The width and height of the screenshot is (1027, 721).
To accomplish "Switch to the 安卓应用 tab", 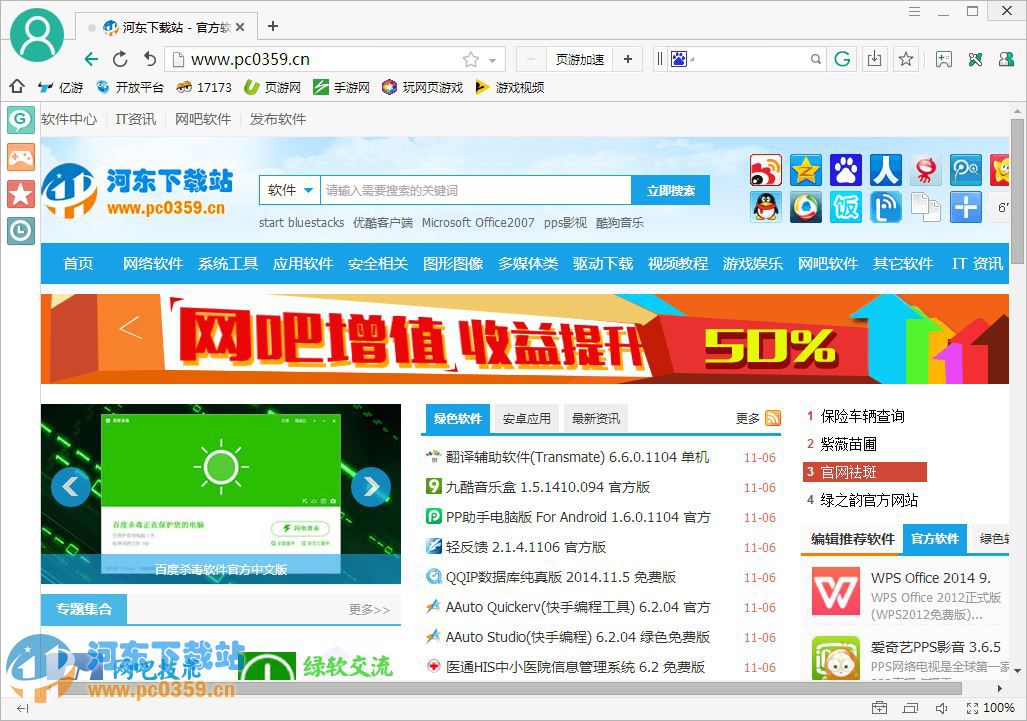I will [527, 418].
